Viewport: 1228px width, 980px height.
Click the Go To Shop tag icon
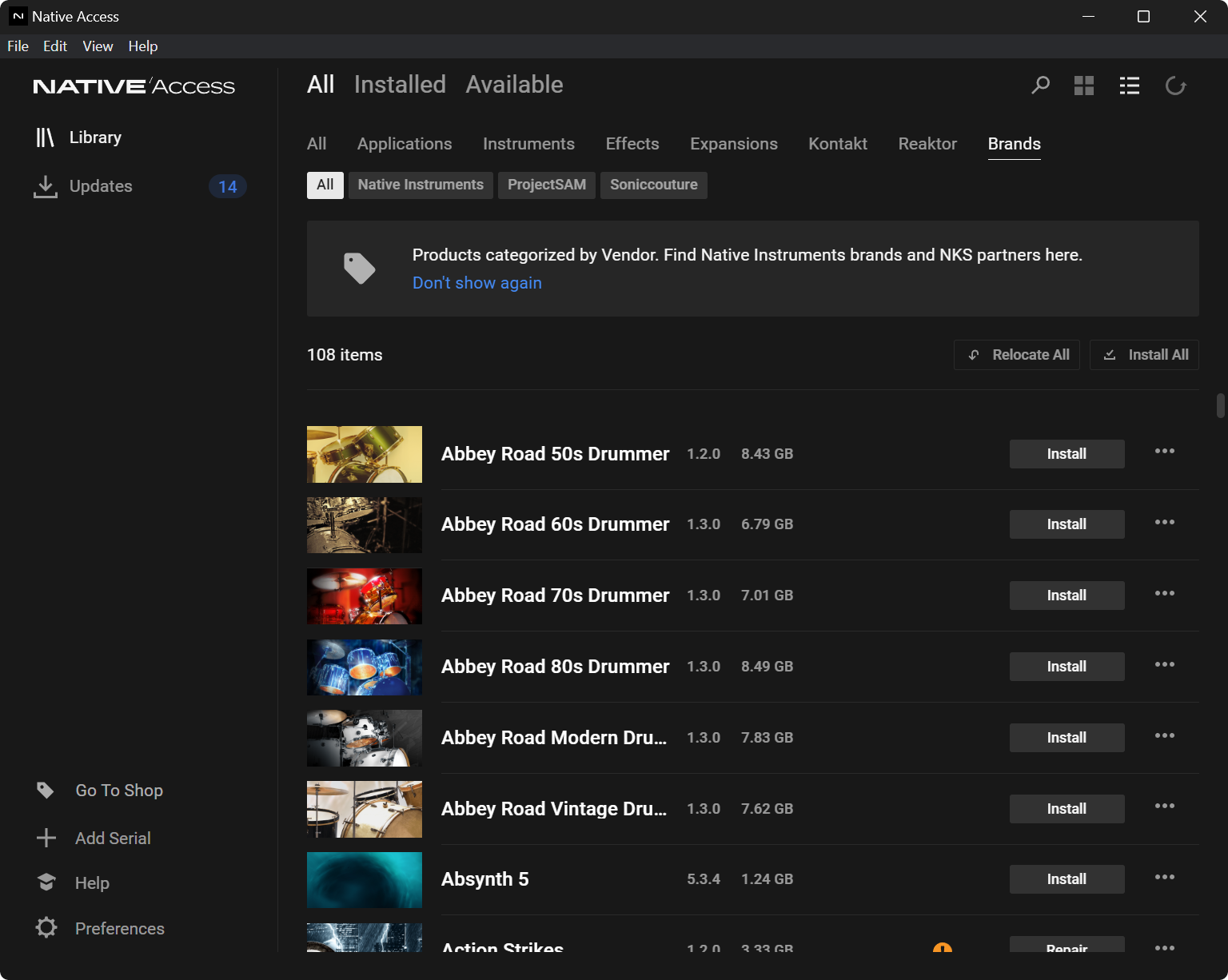[46, 791]
